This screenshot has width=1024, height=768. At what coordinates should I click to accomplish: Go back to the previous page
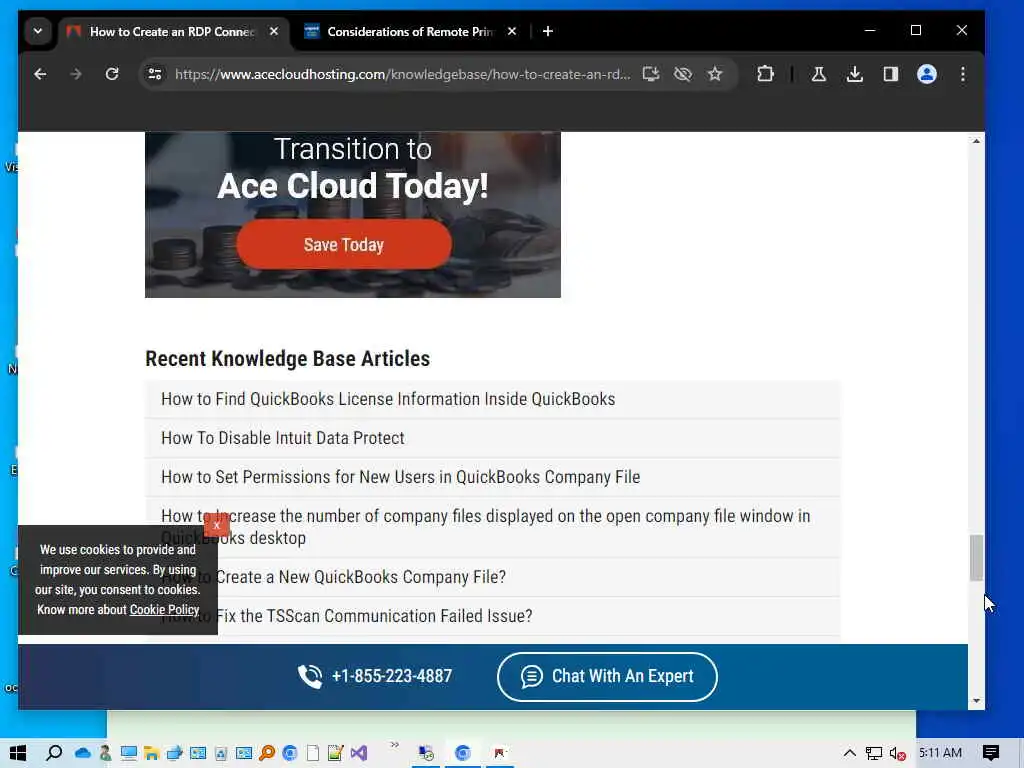[40, 74]
